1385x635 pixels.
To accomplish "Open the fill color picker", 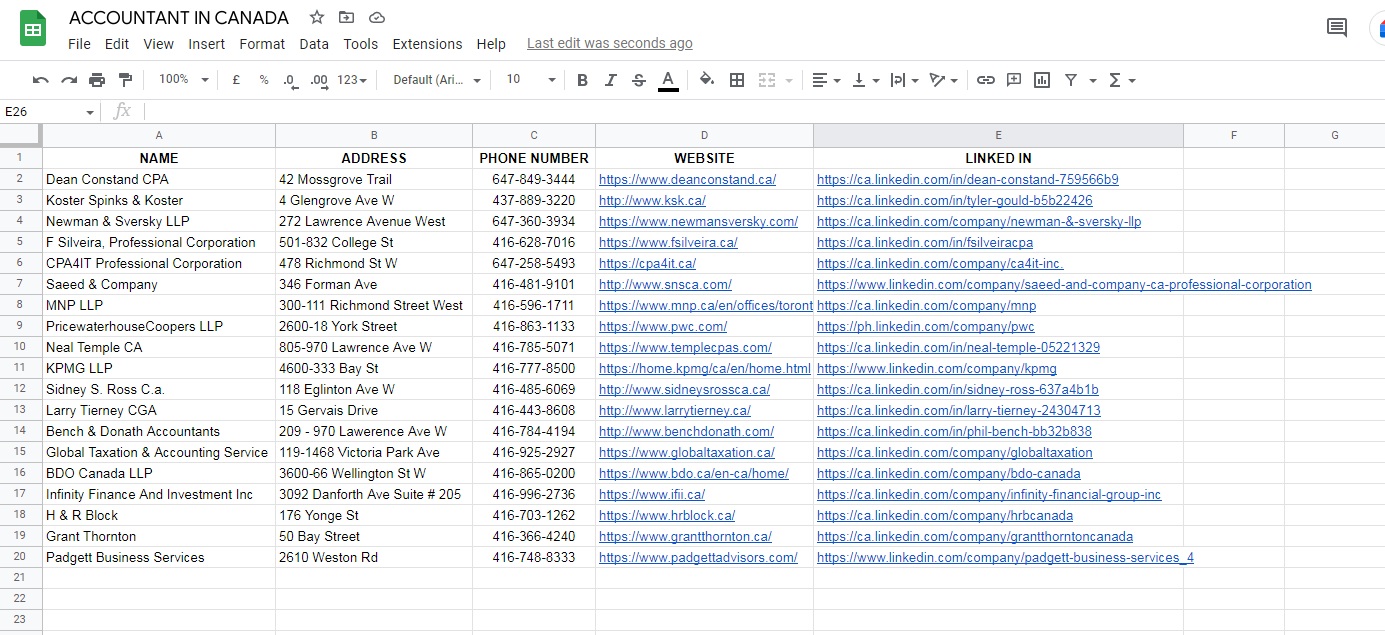I will click(707, 80).
